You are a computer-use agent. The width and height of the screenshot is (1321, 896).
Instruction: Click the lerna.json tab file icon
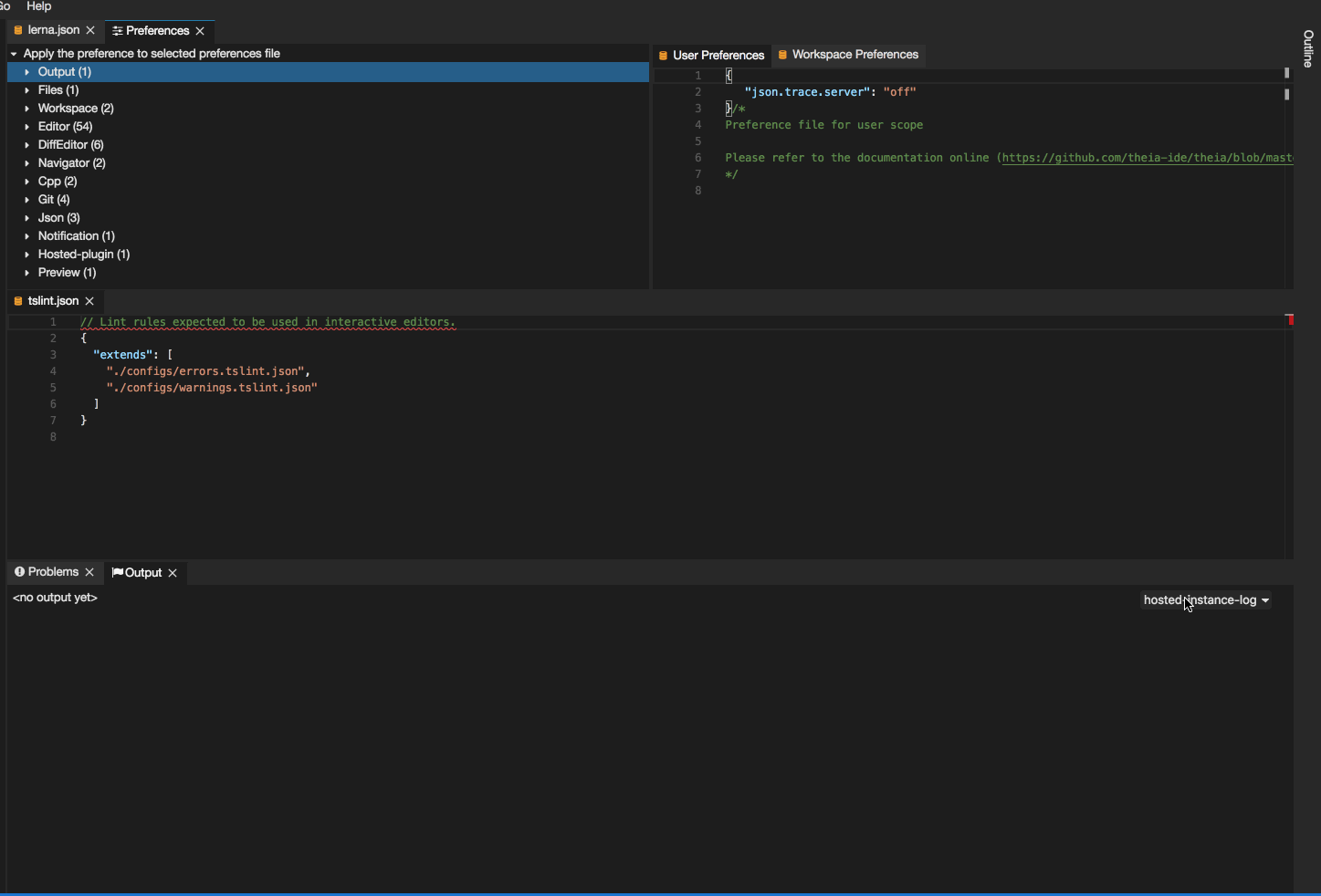tap(16, 30)
